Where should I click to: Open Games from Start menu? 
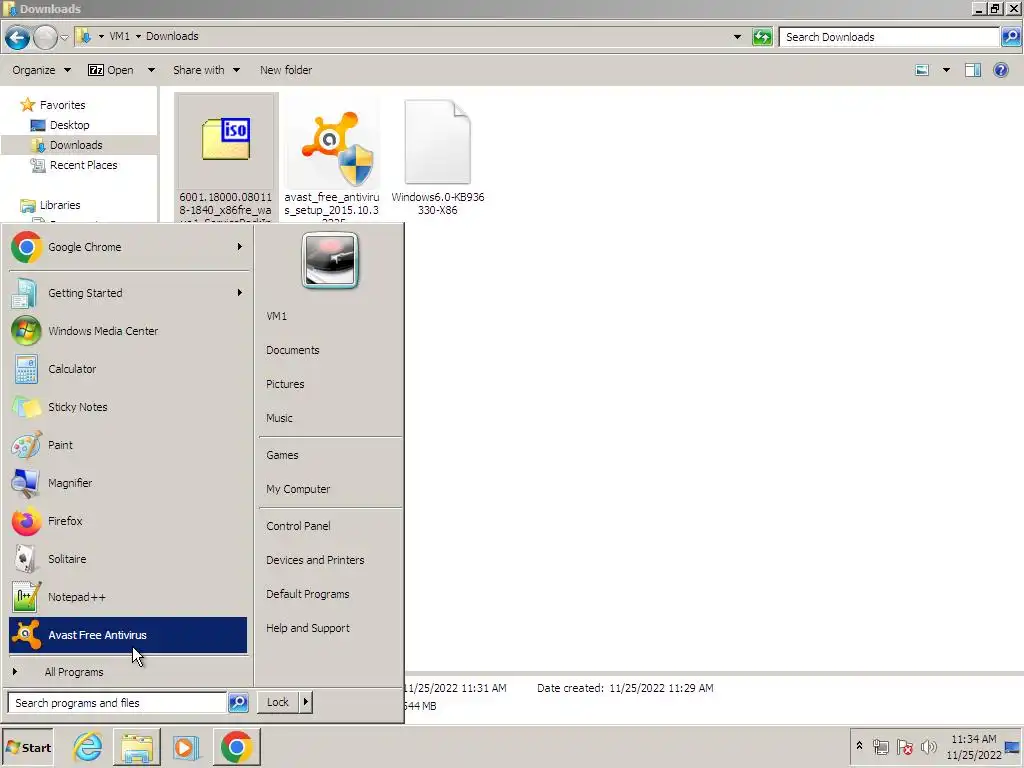coord(282,455)
